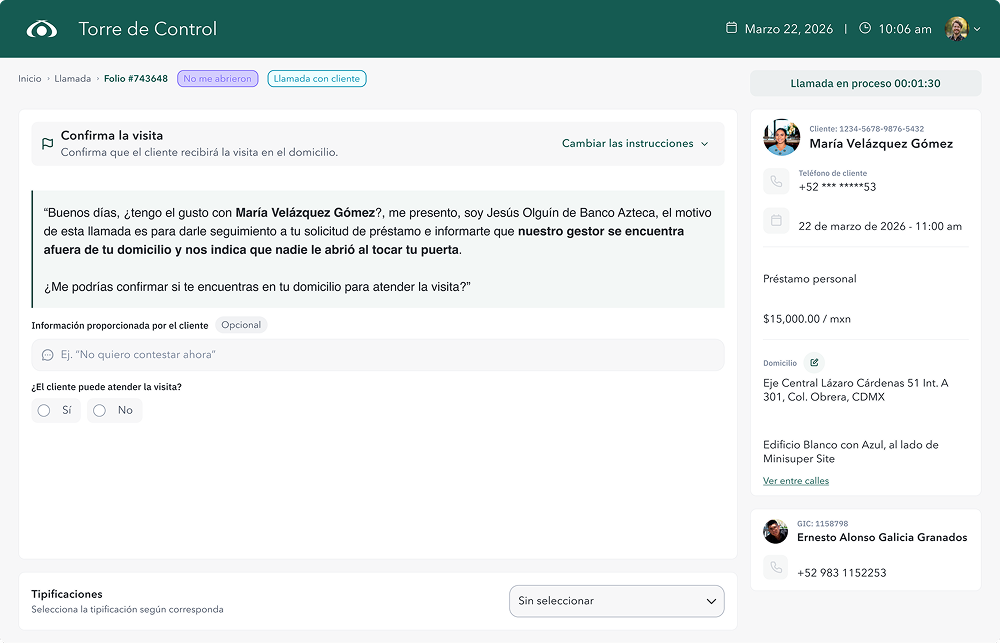Image resolution: width=1000 pixels, height=643 pixels.
Task: Click the calendar icon beside 22 de marzo de 2026 - 11:00 am
Action: point(776,221)
